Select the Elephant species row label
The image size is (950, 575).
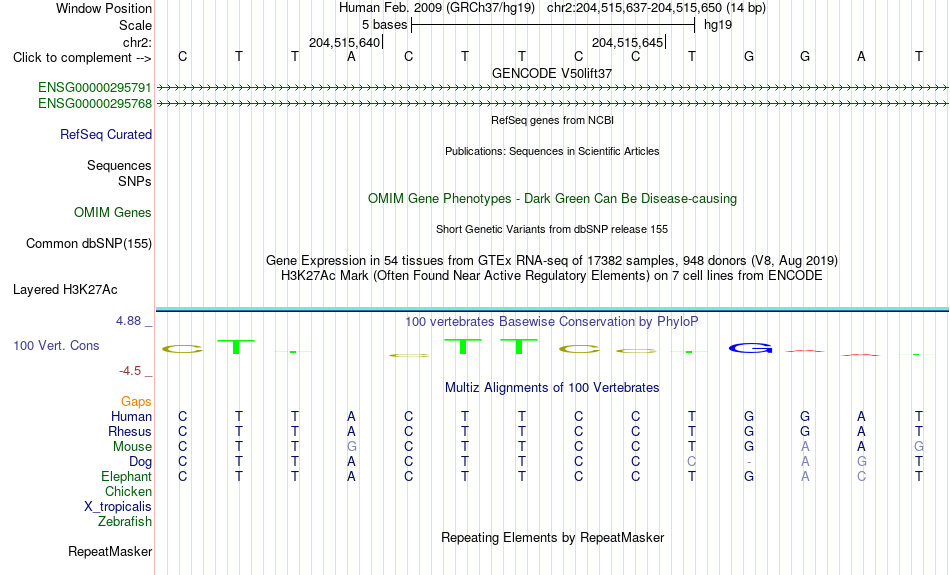(x=126, y=477)
